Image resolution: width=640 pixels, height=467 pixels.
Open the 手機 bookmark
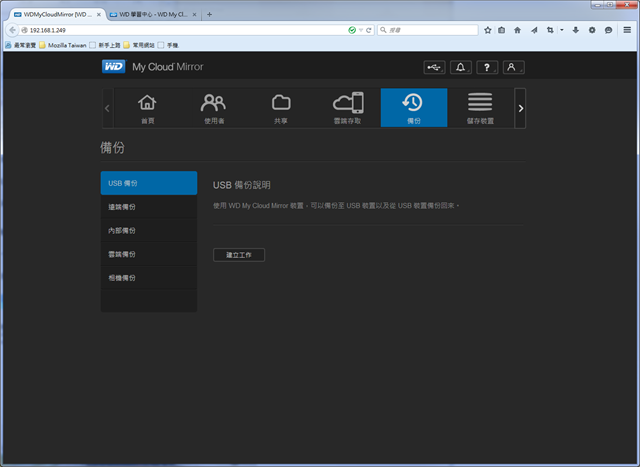click(168, 45)
